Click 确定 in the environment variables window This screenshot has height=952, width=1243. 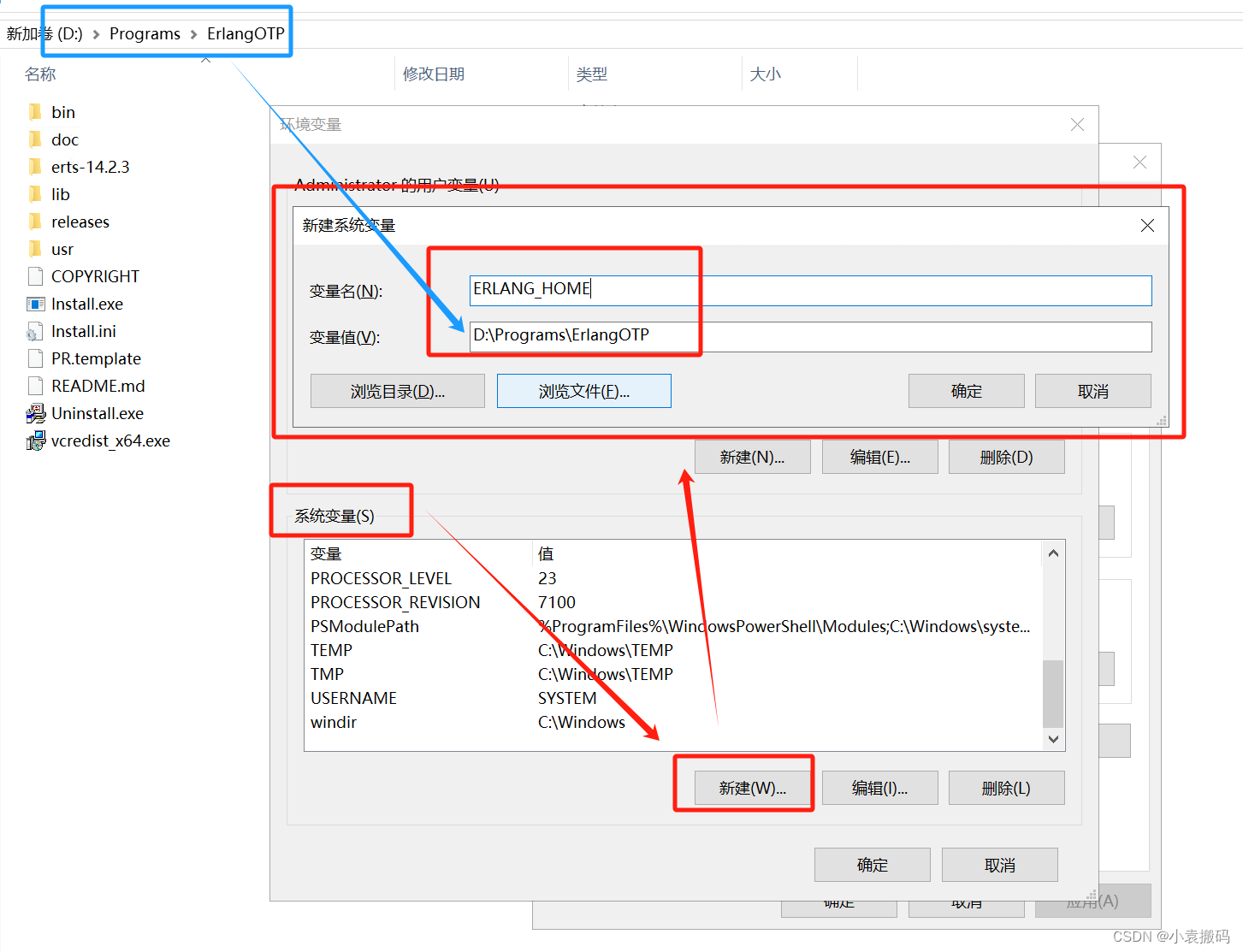tap(872, 865)
